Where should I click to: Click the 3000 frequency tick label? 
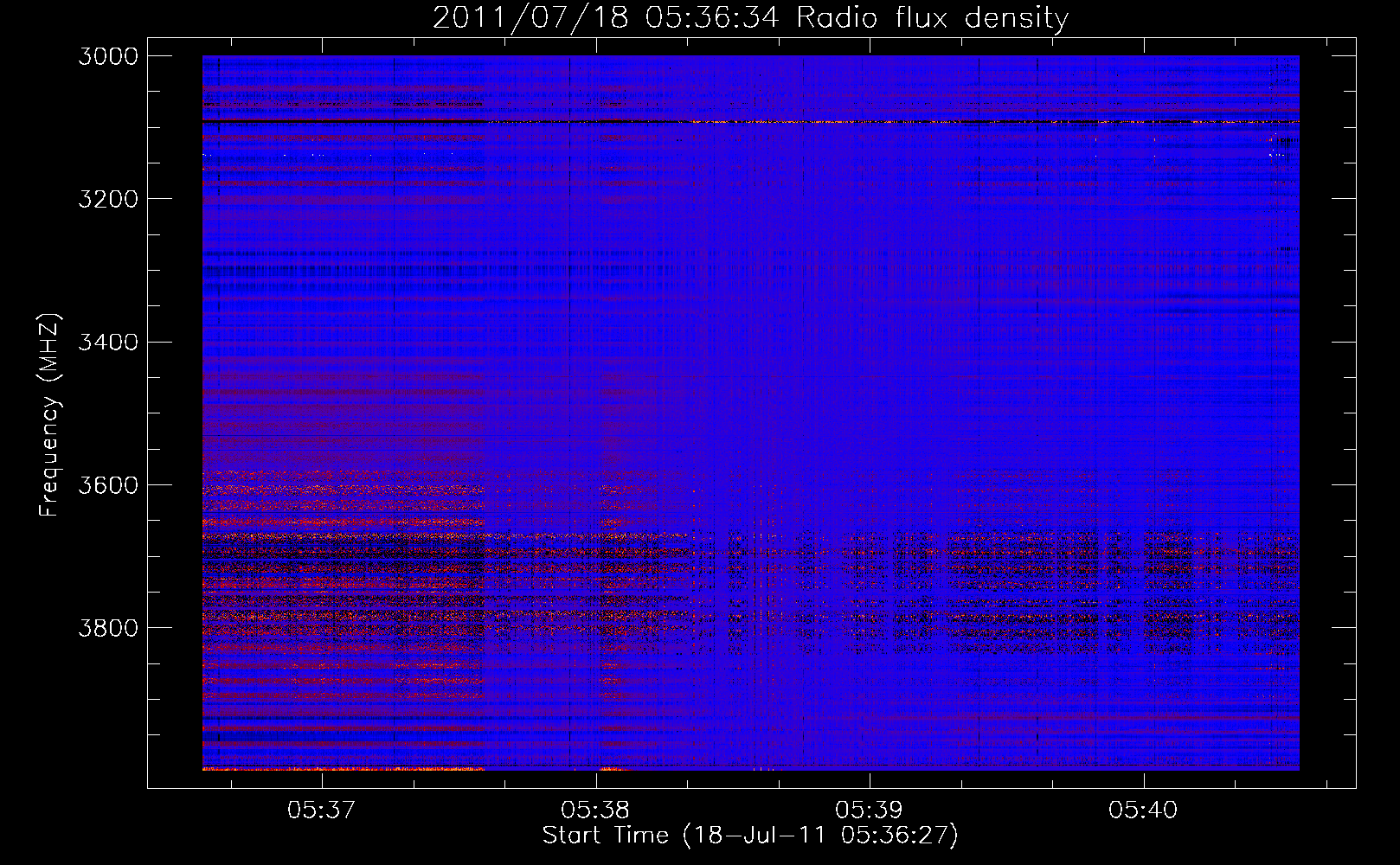(x=108, y=56)
